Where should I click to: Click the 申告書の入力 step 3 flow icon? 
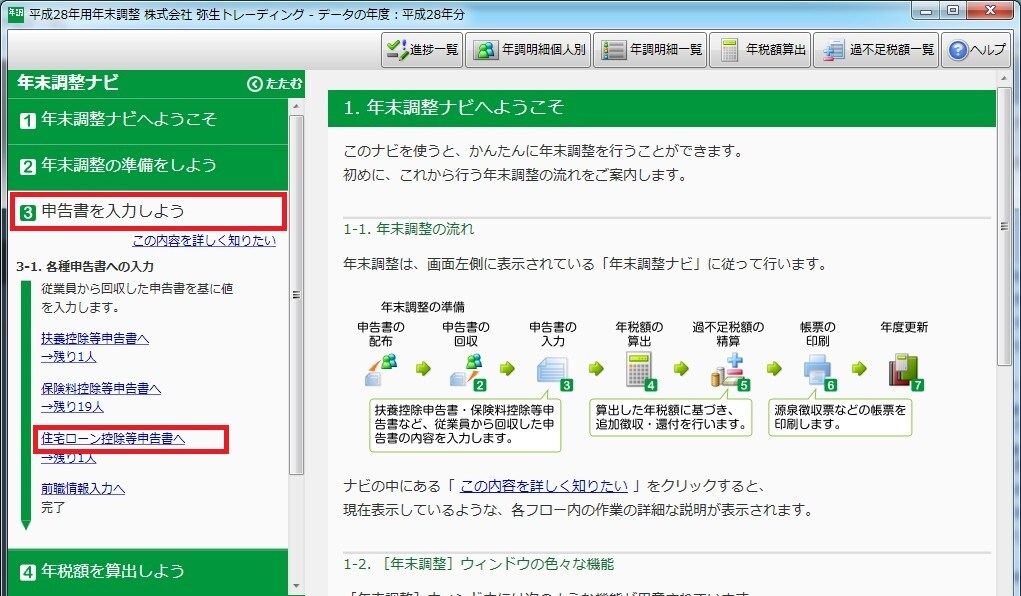click(554, 370)
